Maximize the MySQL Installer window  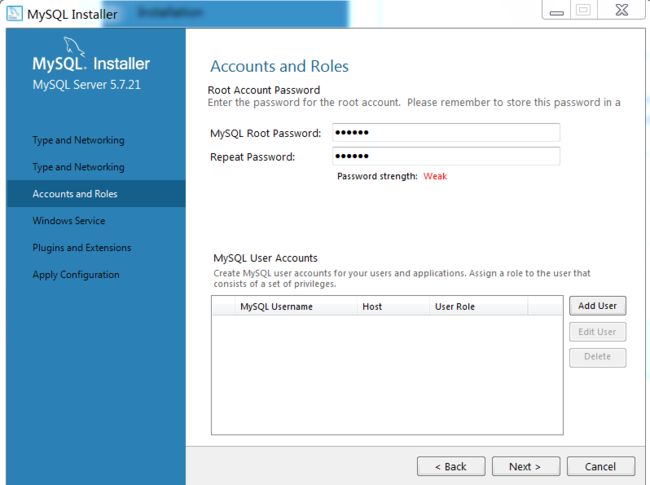tap(583, 10)
